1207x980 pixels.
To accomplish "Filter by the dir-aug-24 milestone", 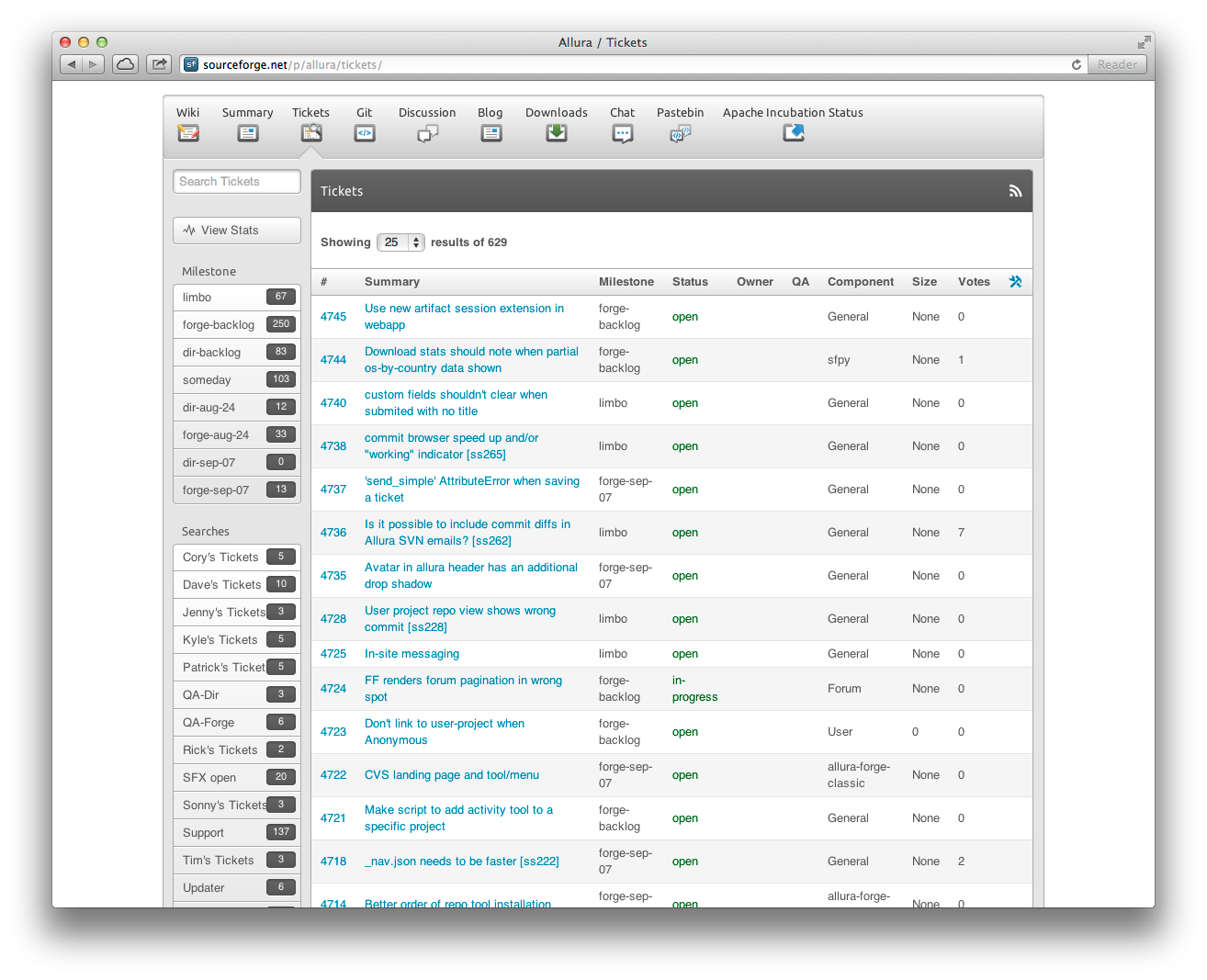I will point(237,408).
